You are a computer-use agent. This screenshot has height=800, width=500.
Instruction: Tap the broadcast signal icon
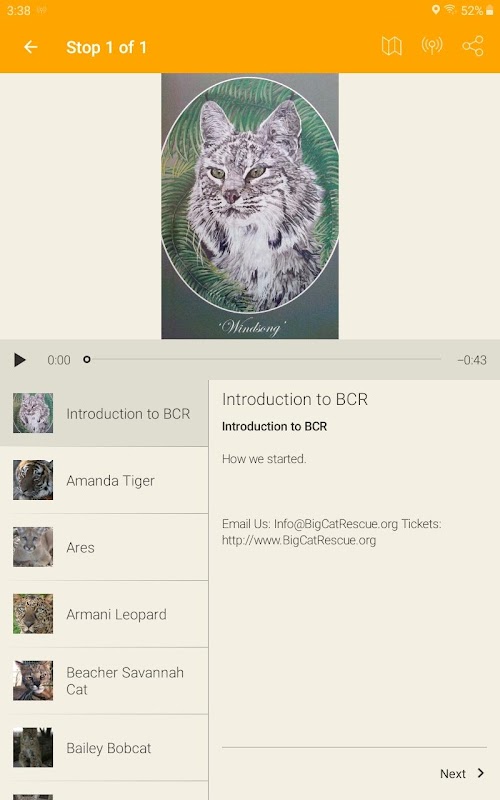432,46
